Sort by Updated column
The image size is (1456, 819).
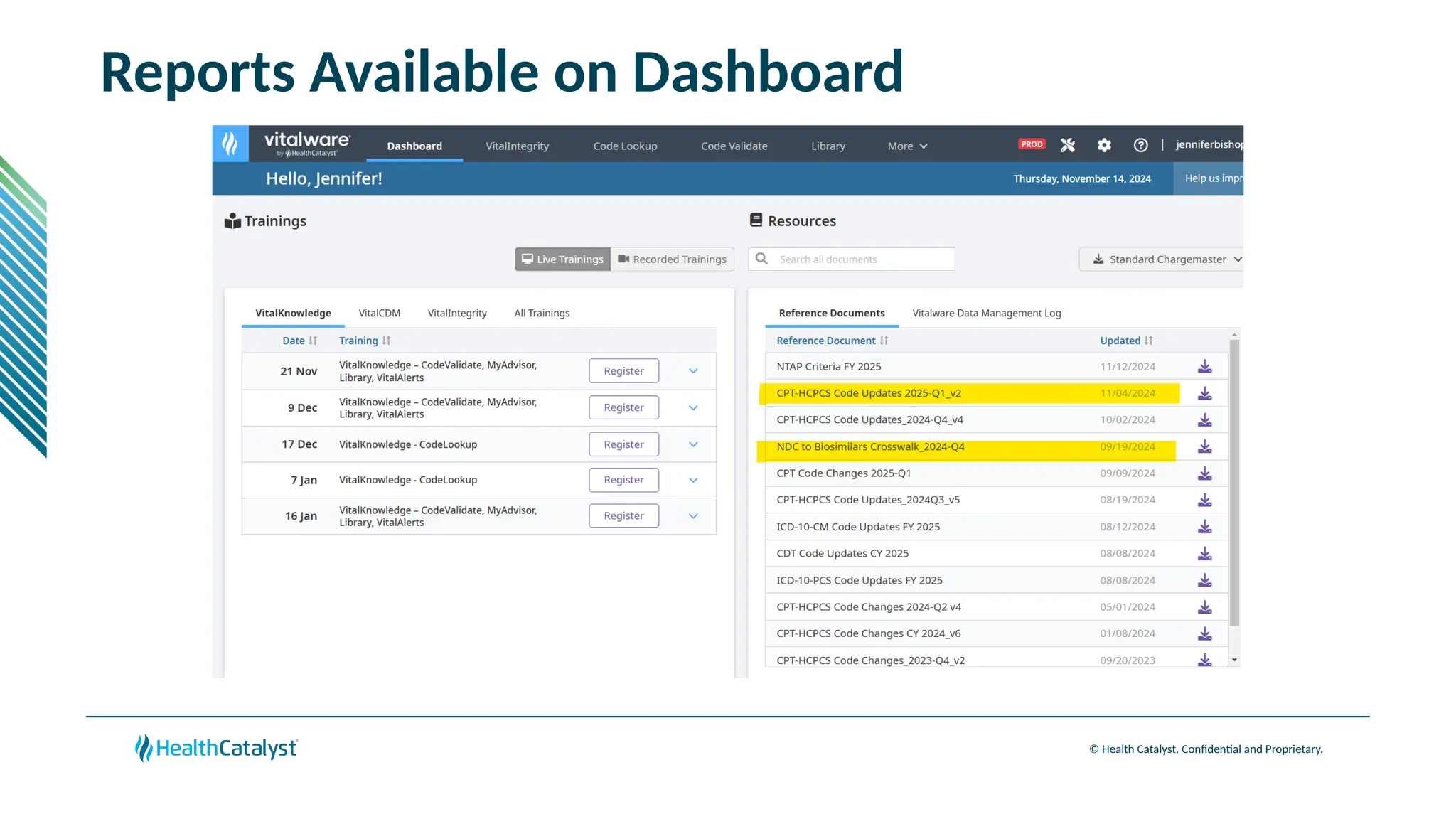click(1126, 341)
